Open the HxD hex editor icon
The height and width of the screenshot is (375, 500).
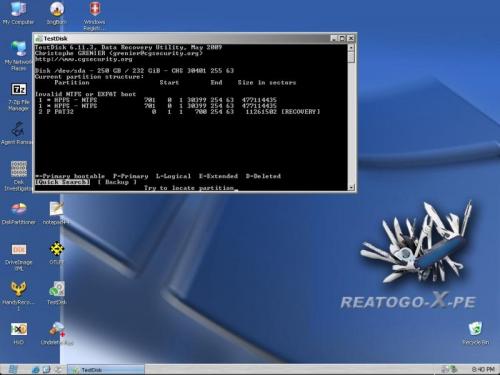(19, 333)
